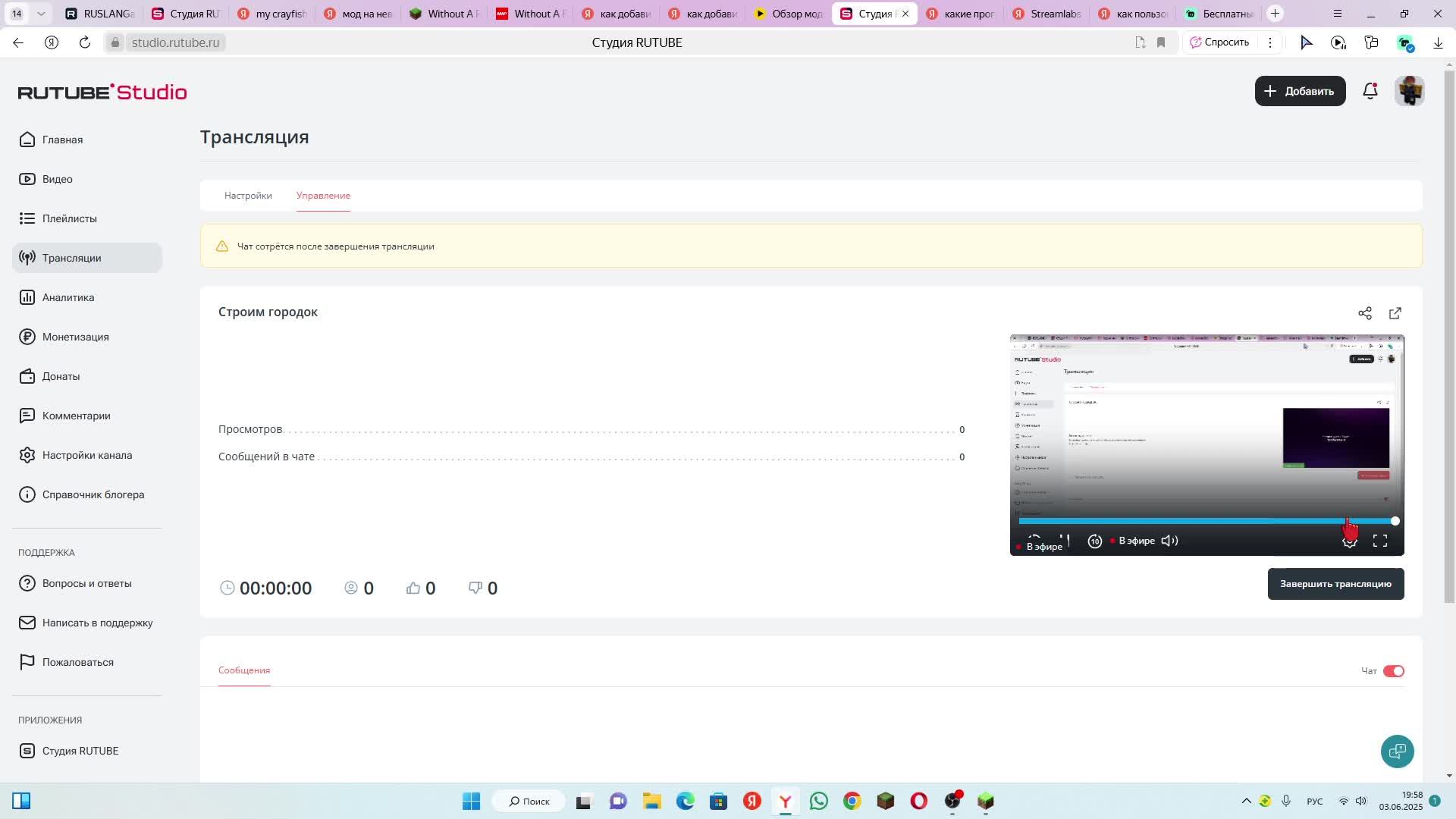Open notifications bell
The image size is (1456, 819).
pos(1370,91)
